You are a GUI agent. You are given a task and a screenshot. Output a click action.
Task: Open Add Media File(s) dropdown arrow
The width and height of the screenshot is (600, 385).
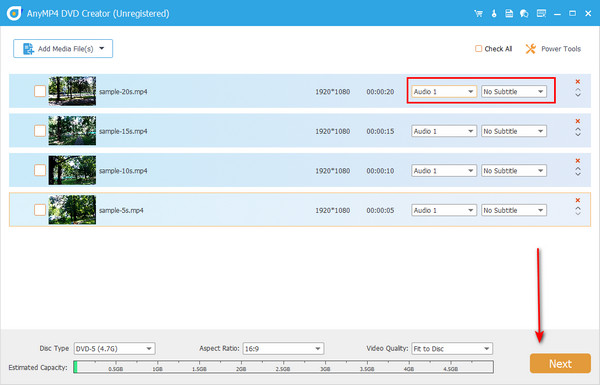coord(102,48)
